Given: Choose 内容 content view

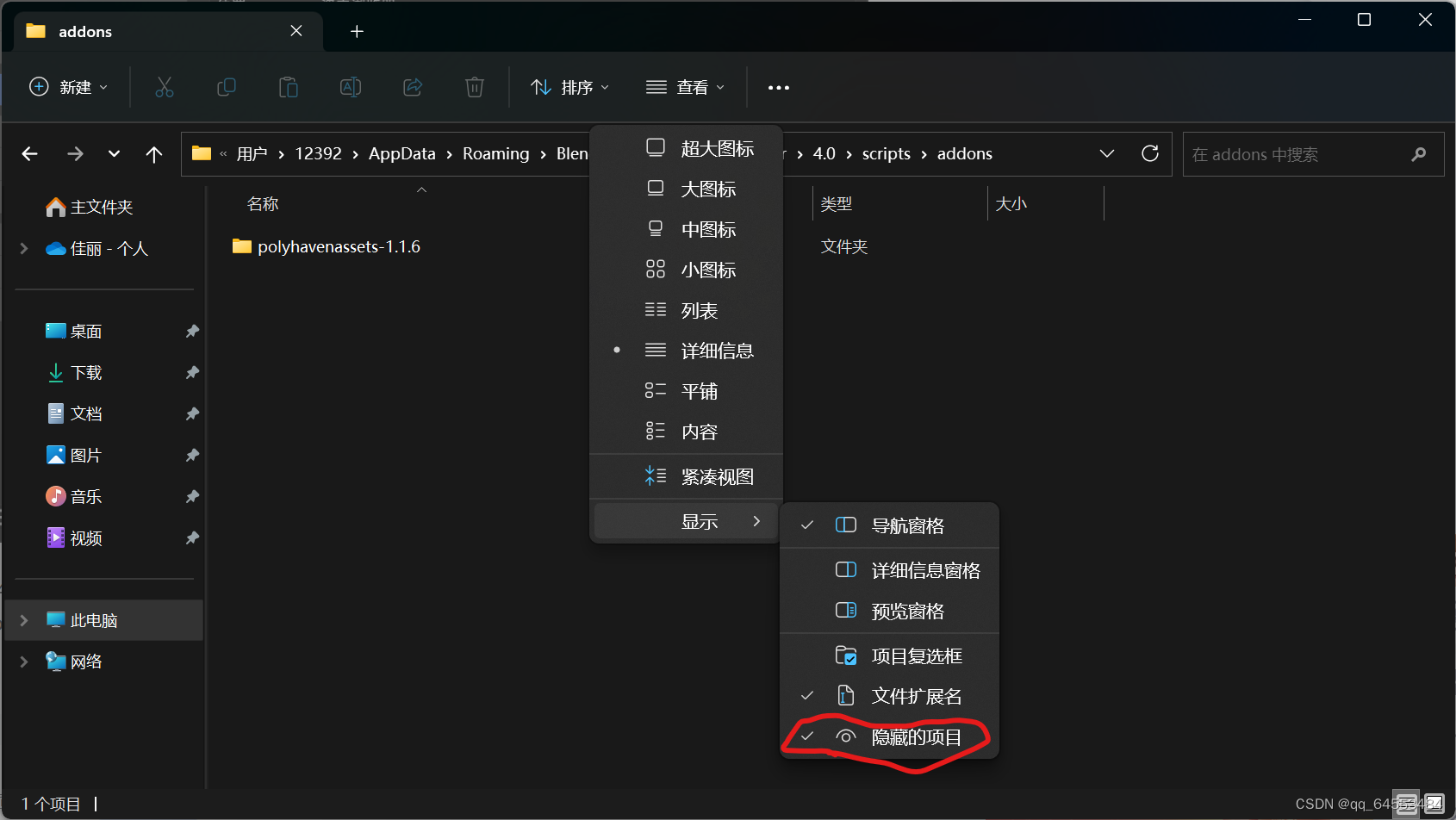Looking at the screenshot, I should (x=687, y=432).
